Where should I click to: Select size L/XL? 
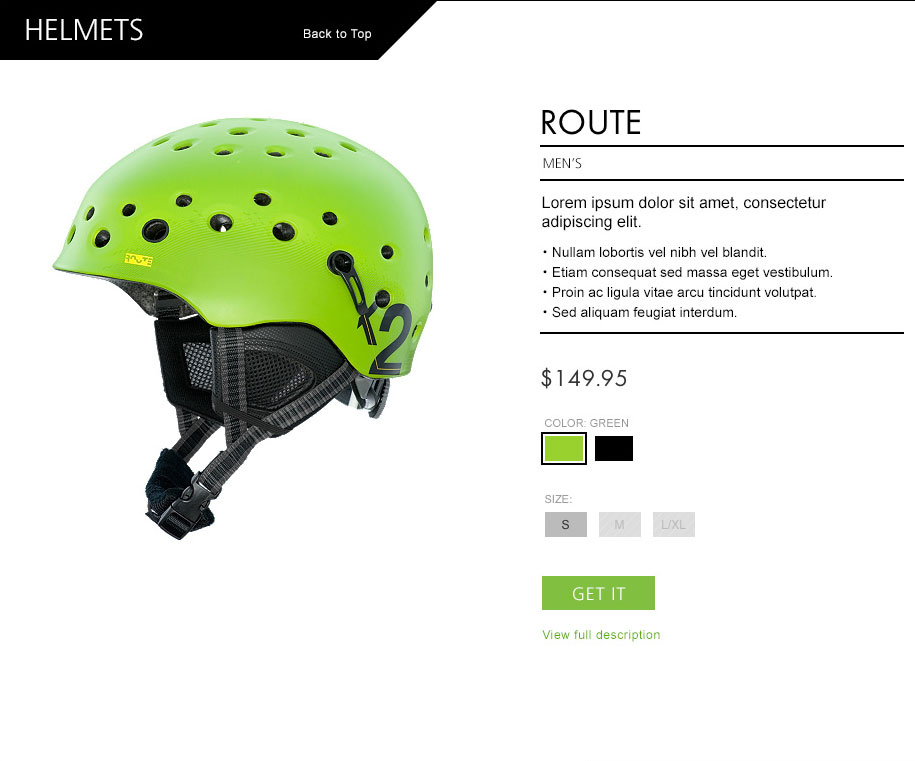673,524
